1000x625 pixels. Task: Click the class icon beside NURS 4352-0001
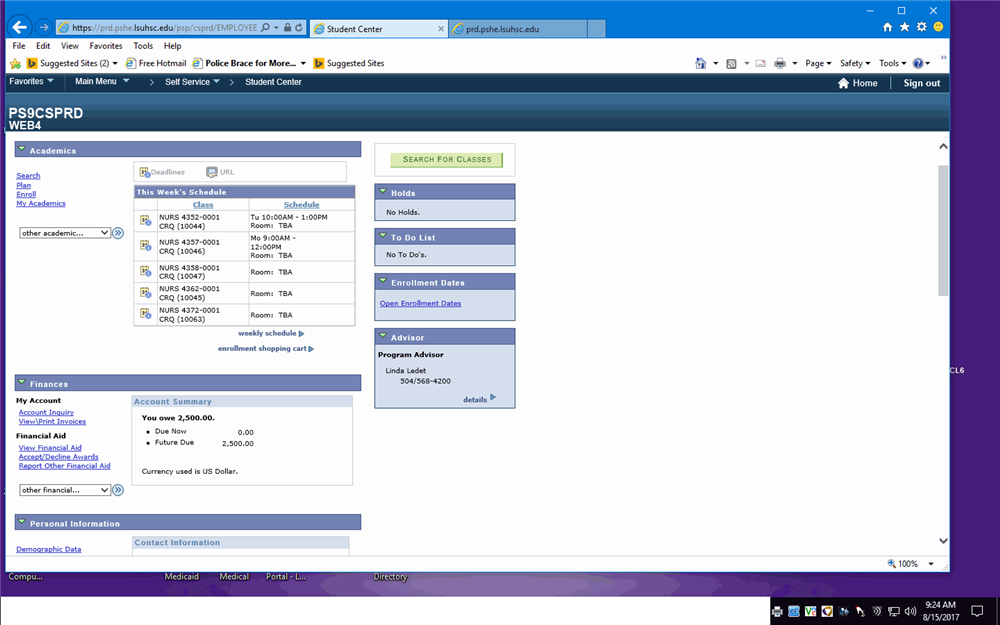[145, 221]
